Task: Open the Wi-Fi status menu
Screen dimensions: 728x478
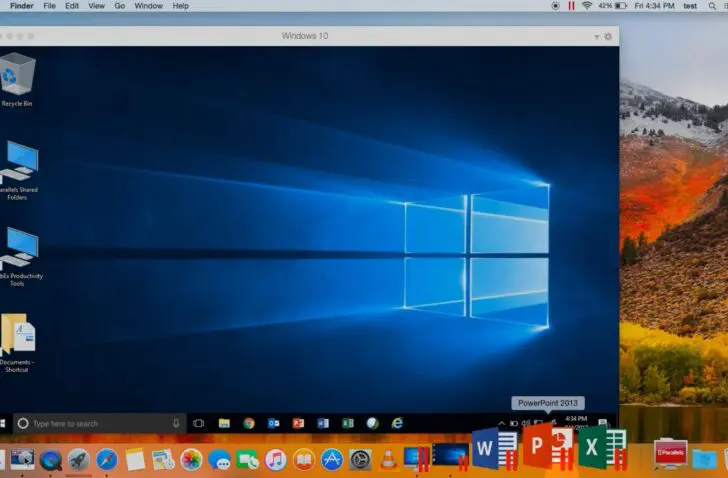Action: (x=587, y=6)
